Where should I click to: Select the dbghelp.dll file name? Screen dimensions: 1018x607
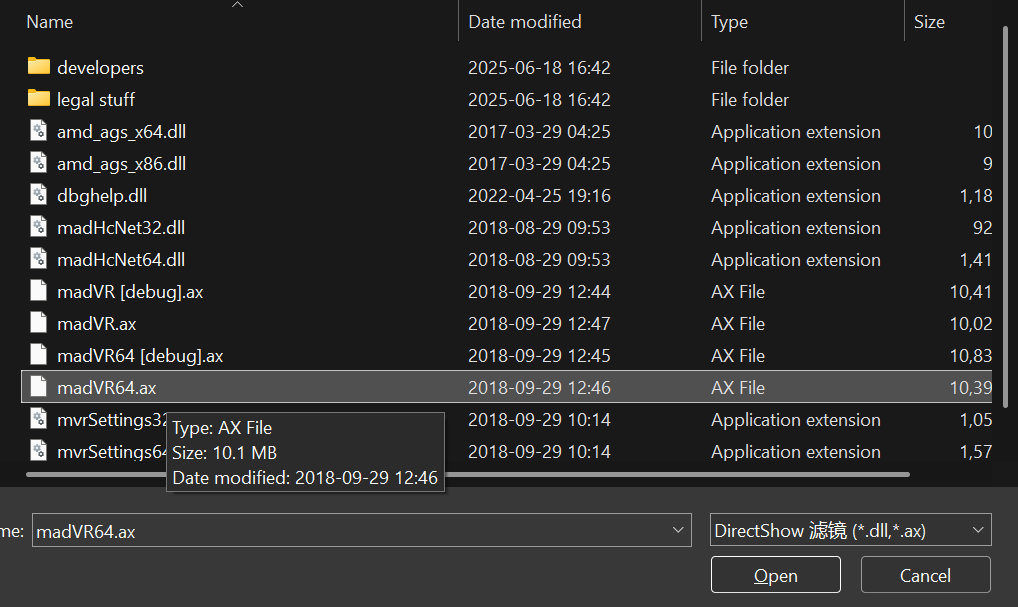[102, 195]
